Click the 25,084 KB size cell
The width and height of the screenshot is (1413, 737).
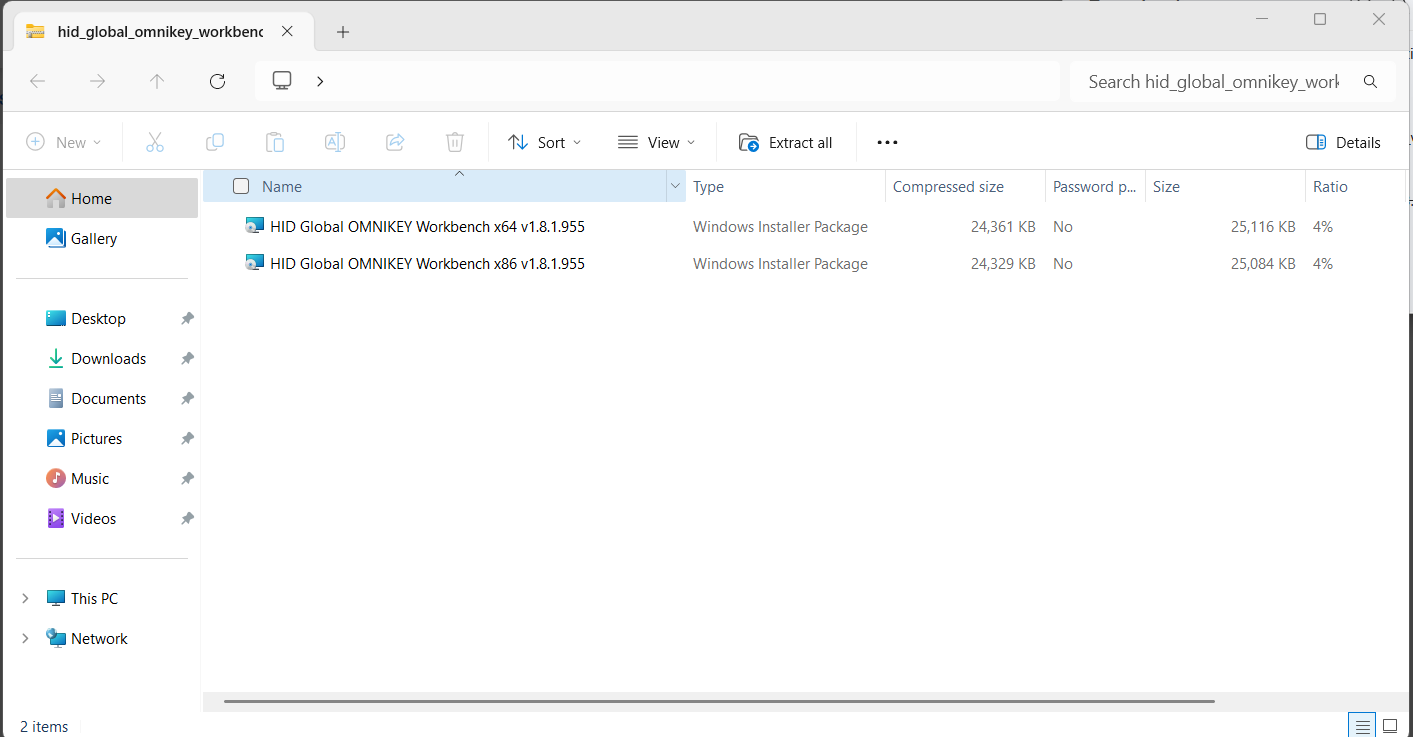[1263, 264]
